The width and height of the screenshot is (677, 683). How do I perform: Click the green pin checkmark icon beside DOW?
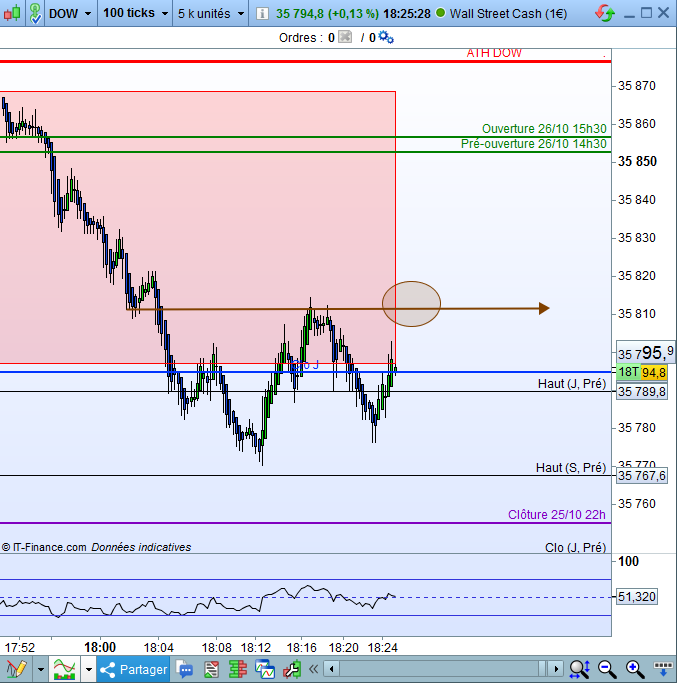click(x=35, y=13)
